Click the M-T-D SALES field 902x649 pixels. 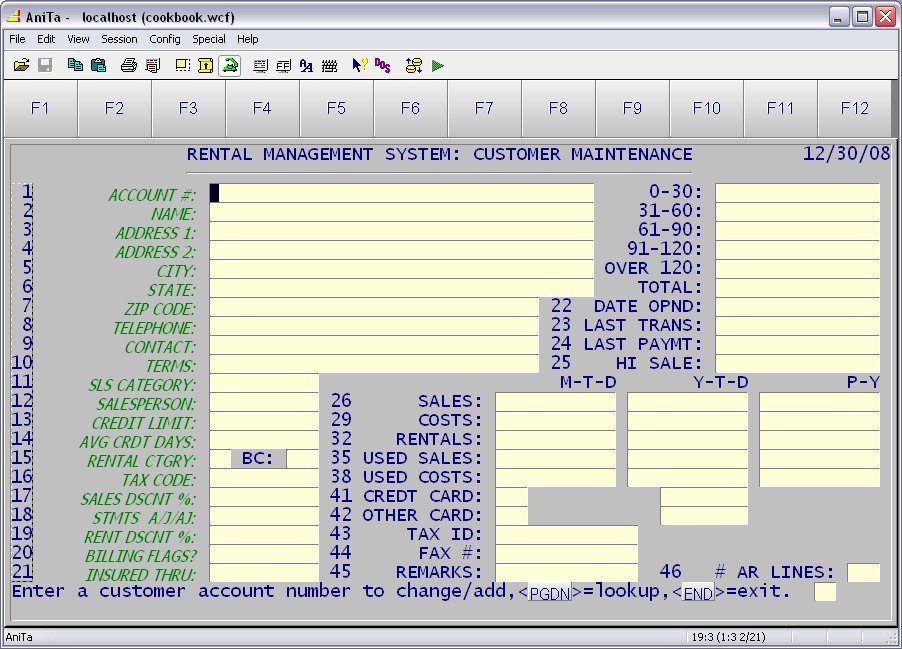tap(556, 402)
